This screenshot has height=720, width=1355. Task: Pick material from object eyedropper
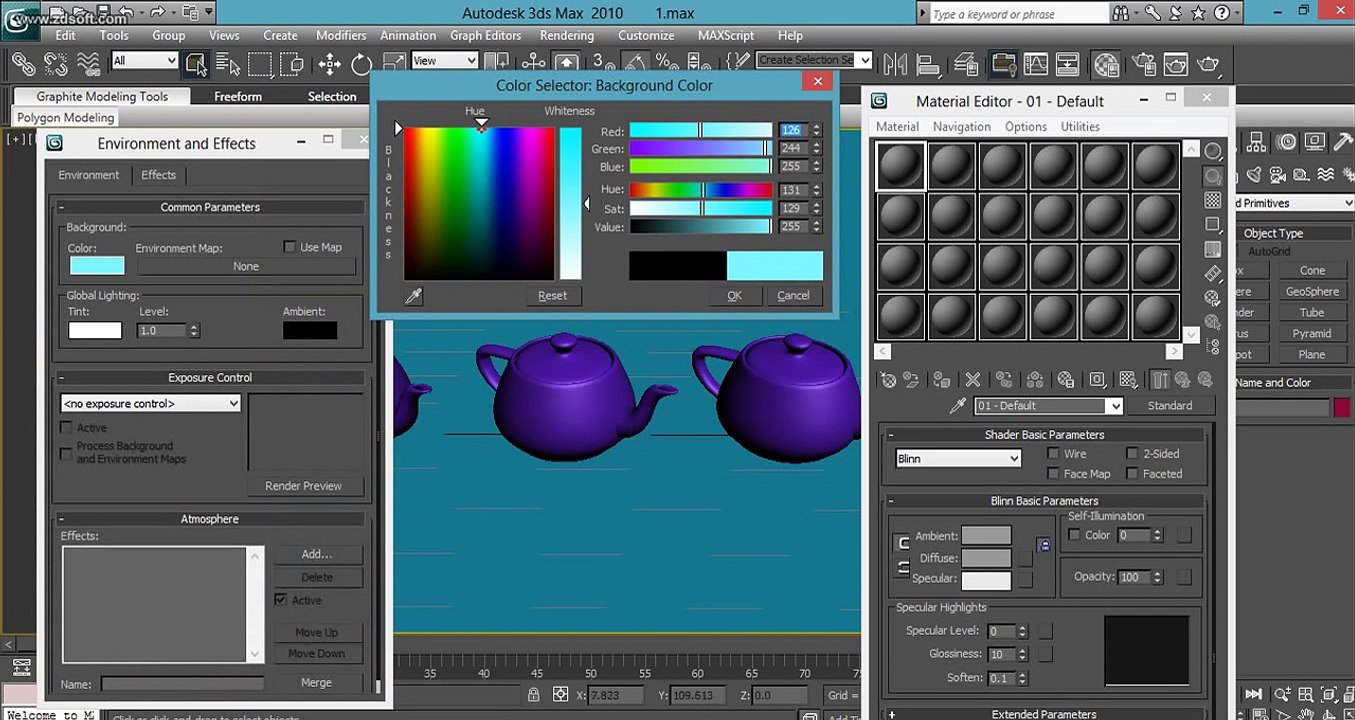[958, 405]
